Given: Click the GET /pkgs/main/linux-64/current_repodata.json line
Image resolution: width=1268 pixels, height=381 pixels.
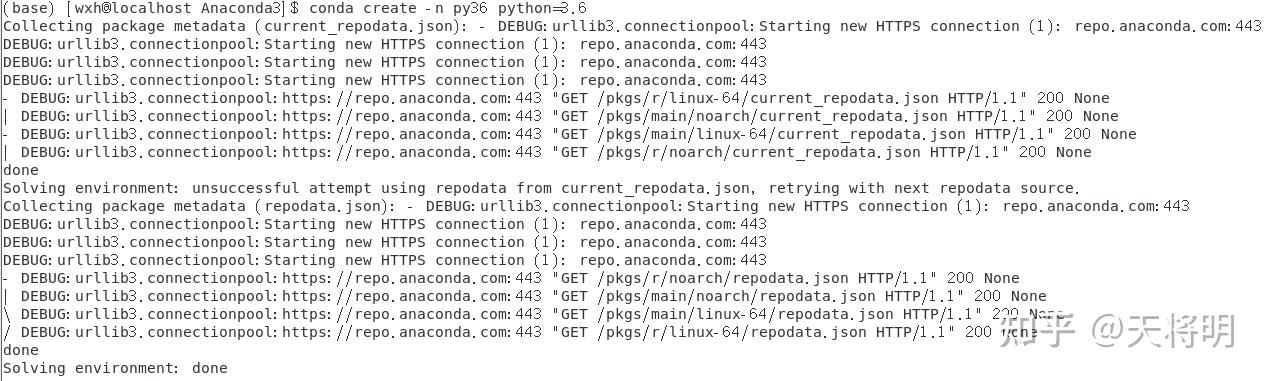Looking at the screenshot, I should tap(569, 134).
